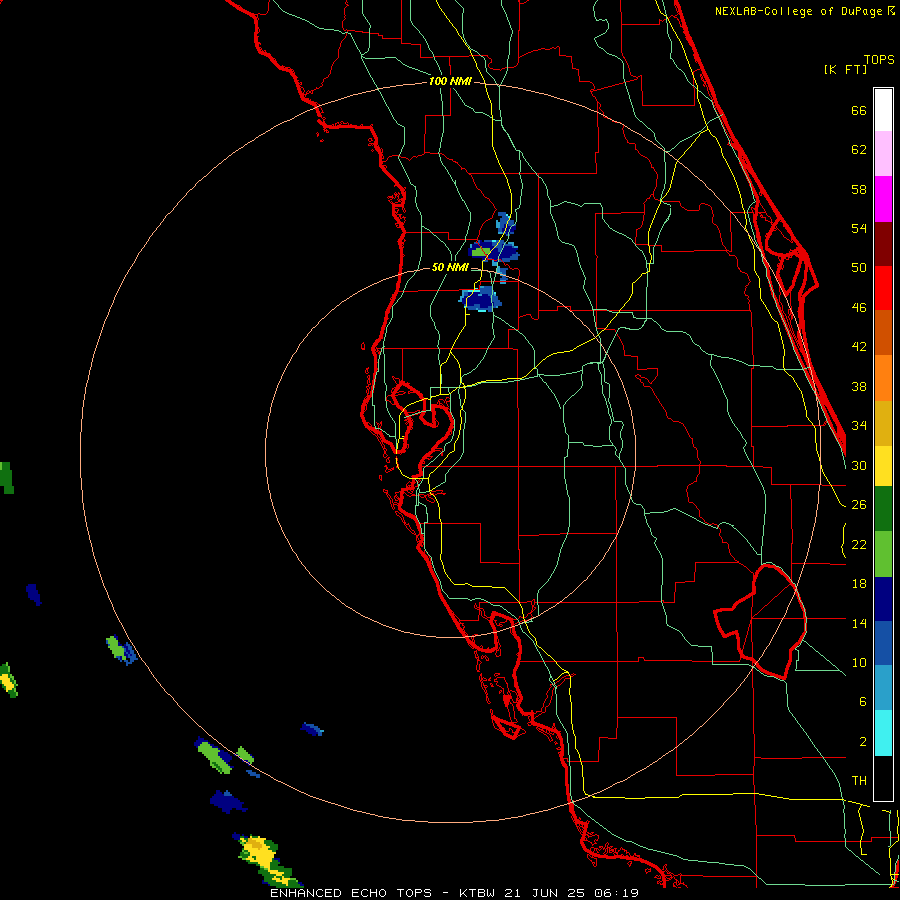900x900 pixels.
Task: Pick the bright yellow legend swatch
Action: pyautogui.click(x=883, y=466)
